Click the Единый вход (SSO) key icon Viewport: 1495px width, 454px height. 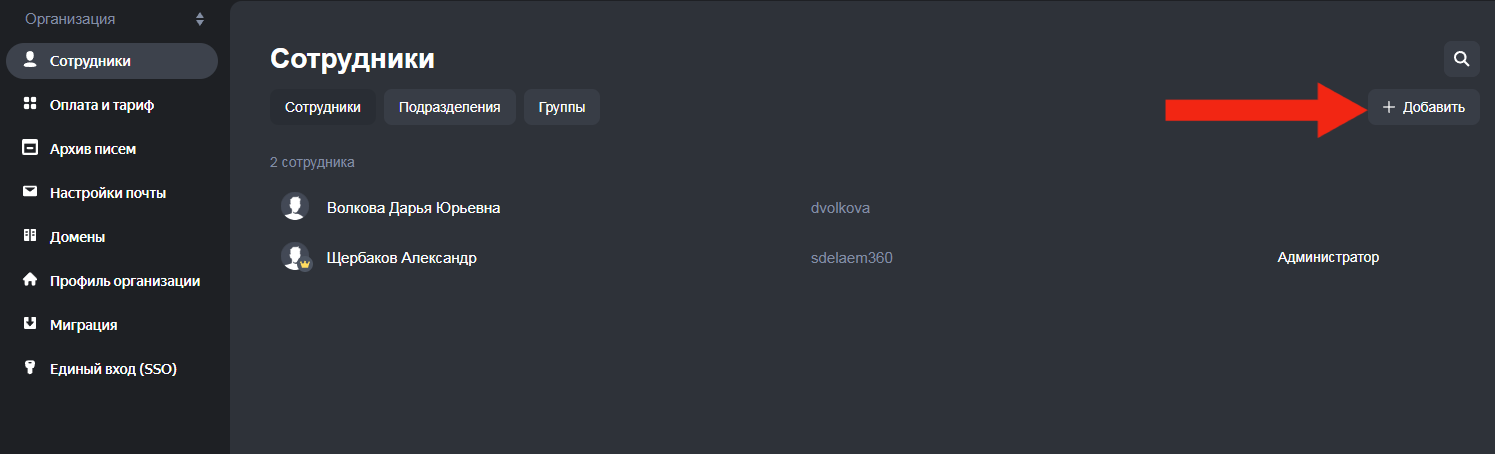(x=30, y=368)
